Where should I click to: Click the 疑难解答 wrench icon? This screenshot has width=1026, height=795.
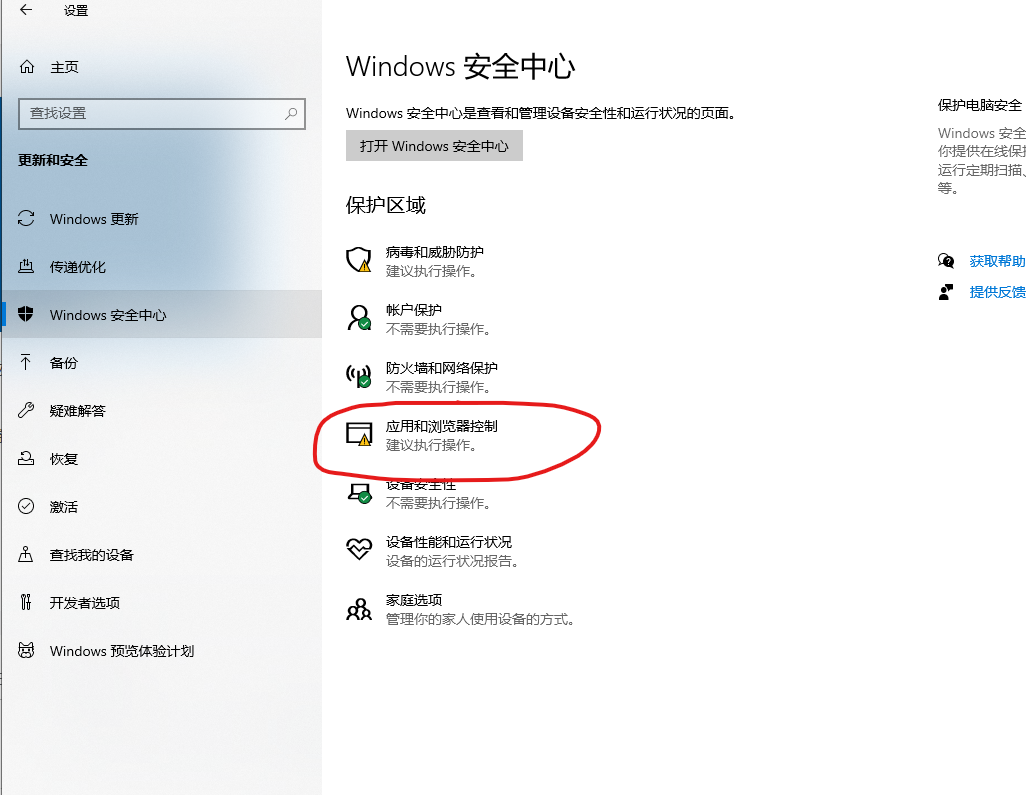coord(26,410)
